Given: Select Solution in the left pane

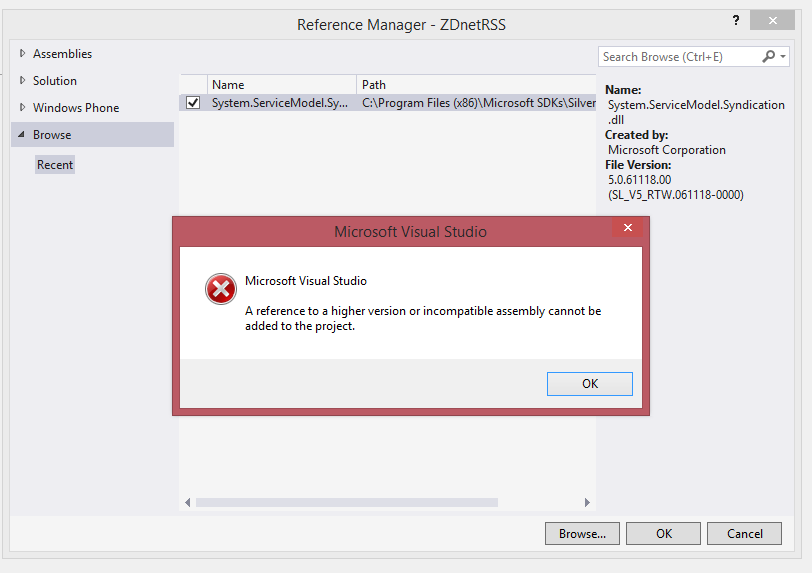Looking at the screenshot, I should click(x=54, y=81).
